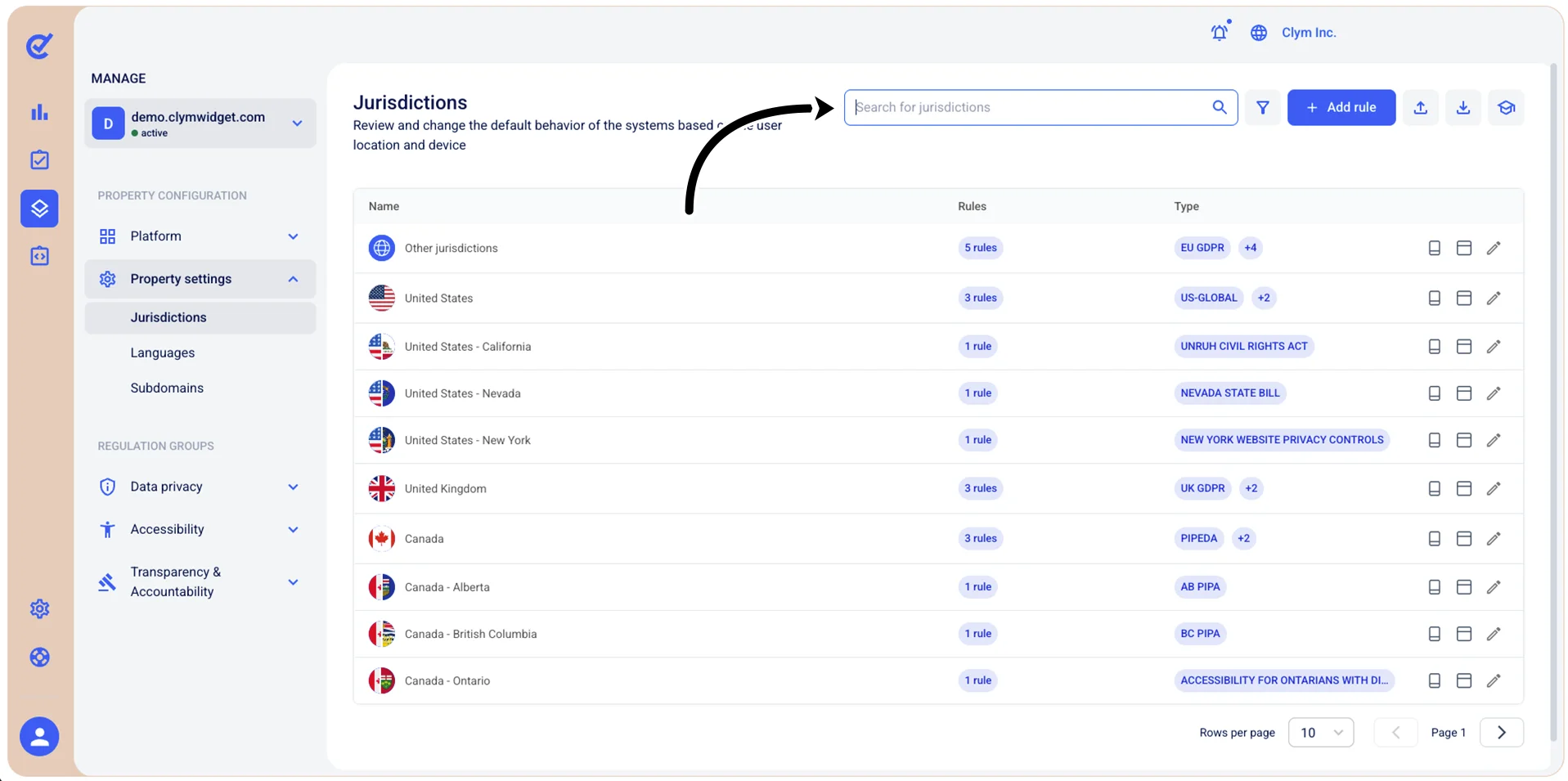Click the download icon button
The height and width of the screenshot is (781, 1568).
[x=1463, y=107]
